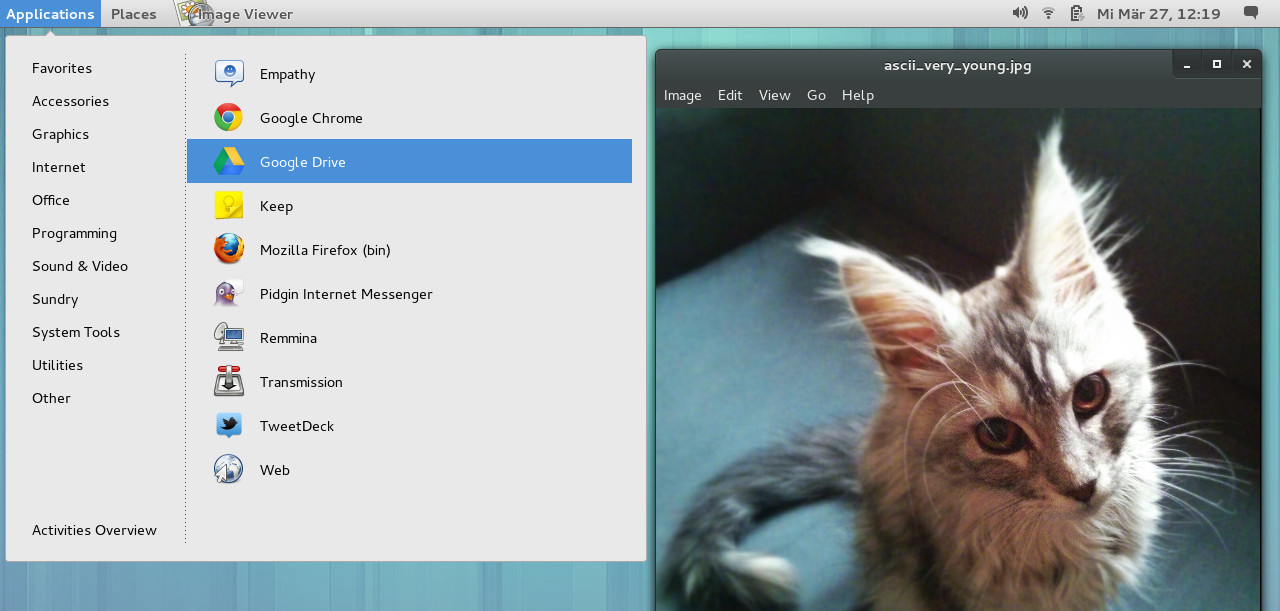Open the TweetDeck bird icon
The image size is (1280, 611).
coord(229,426)
